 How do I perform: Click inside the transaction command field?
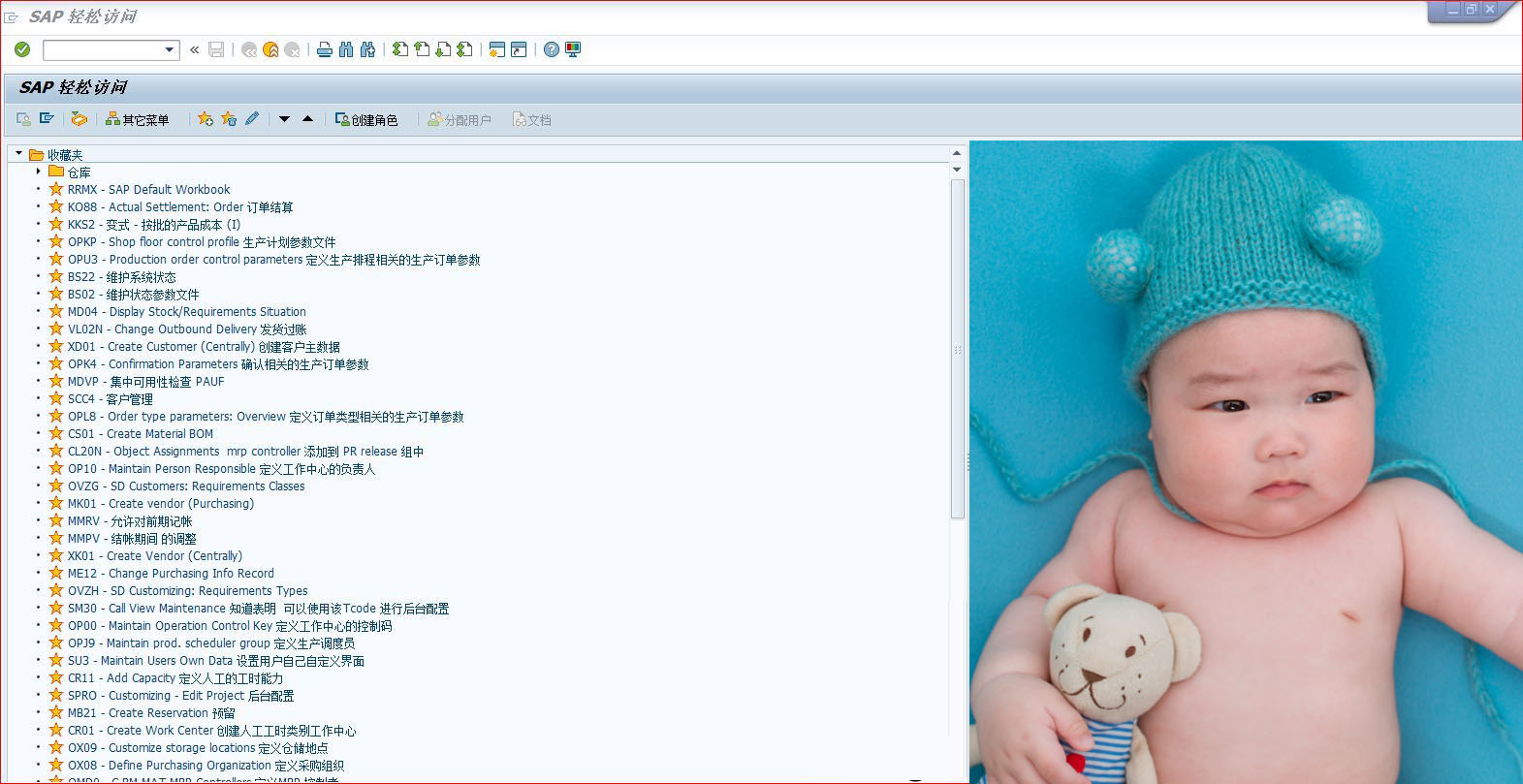(x=104, y=49)
